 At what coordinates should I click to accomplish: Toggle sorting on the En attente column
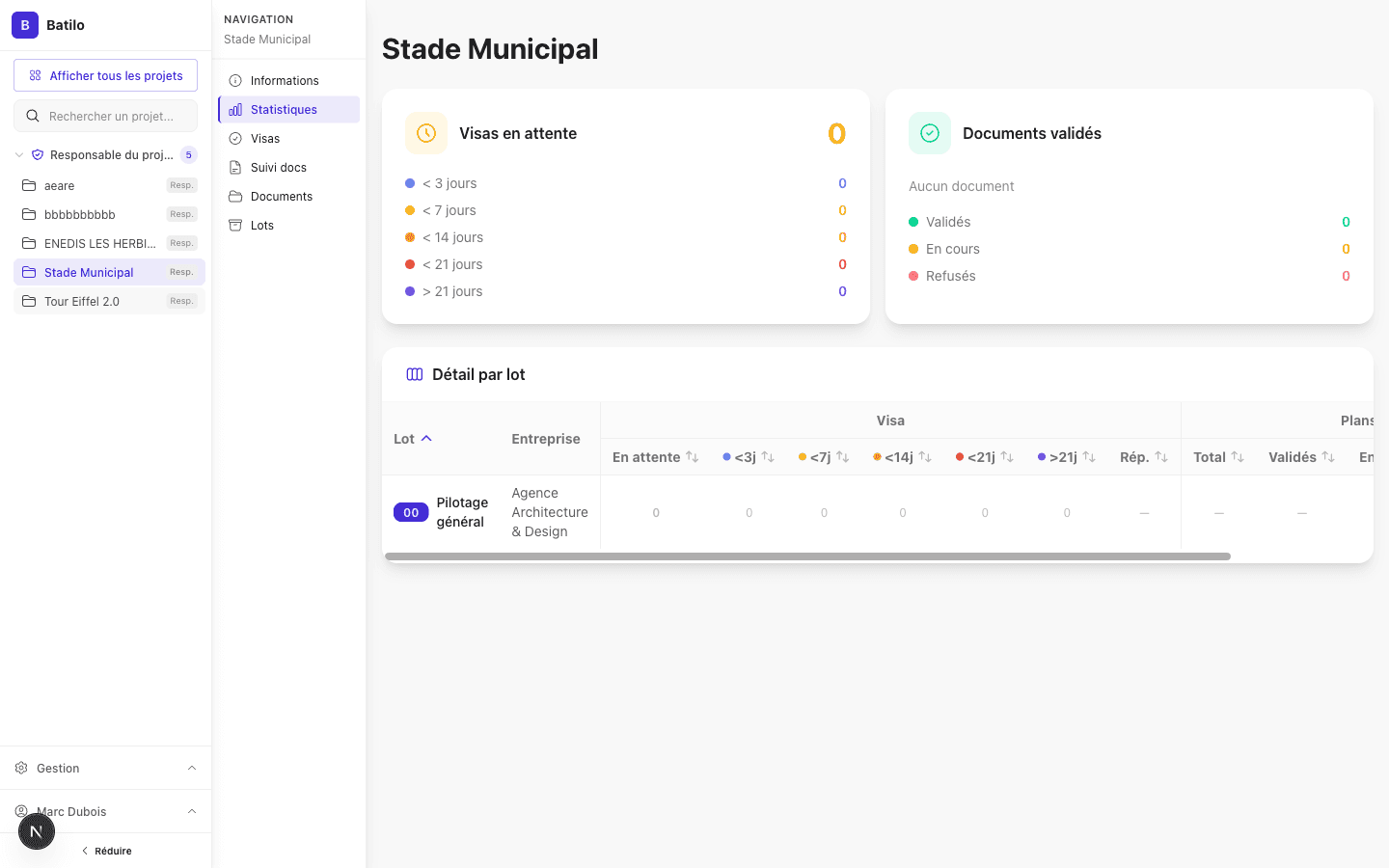[x=656, y=456]
